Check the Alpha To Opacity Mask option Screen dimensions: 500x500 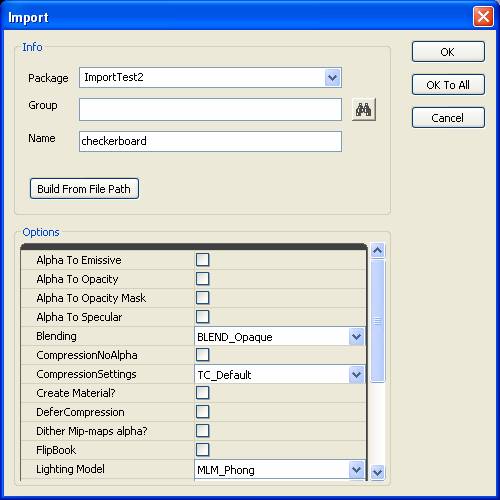(203, 298)
